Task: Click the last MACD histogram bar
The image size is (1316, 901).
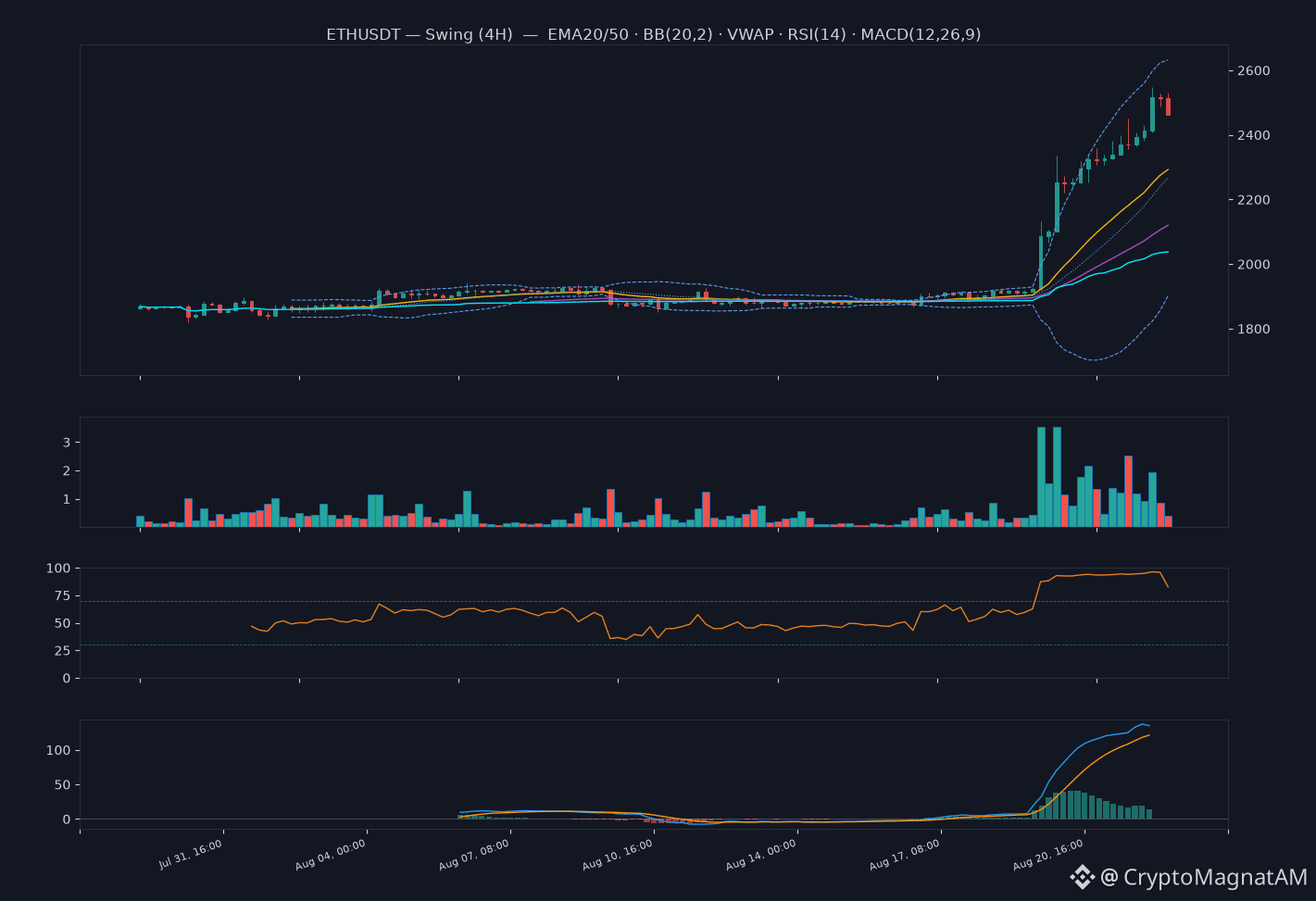Action: [1149, 814]
